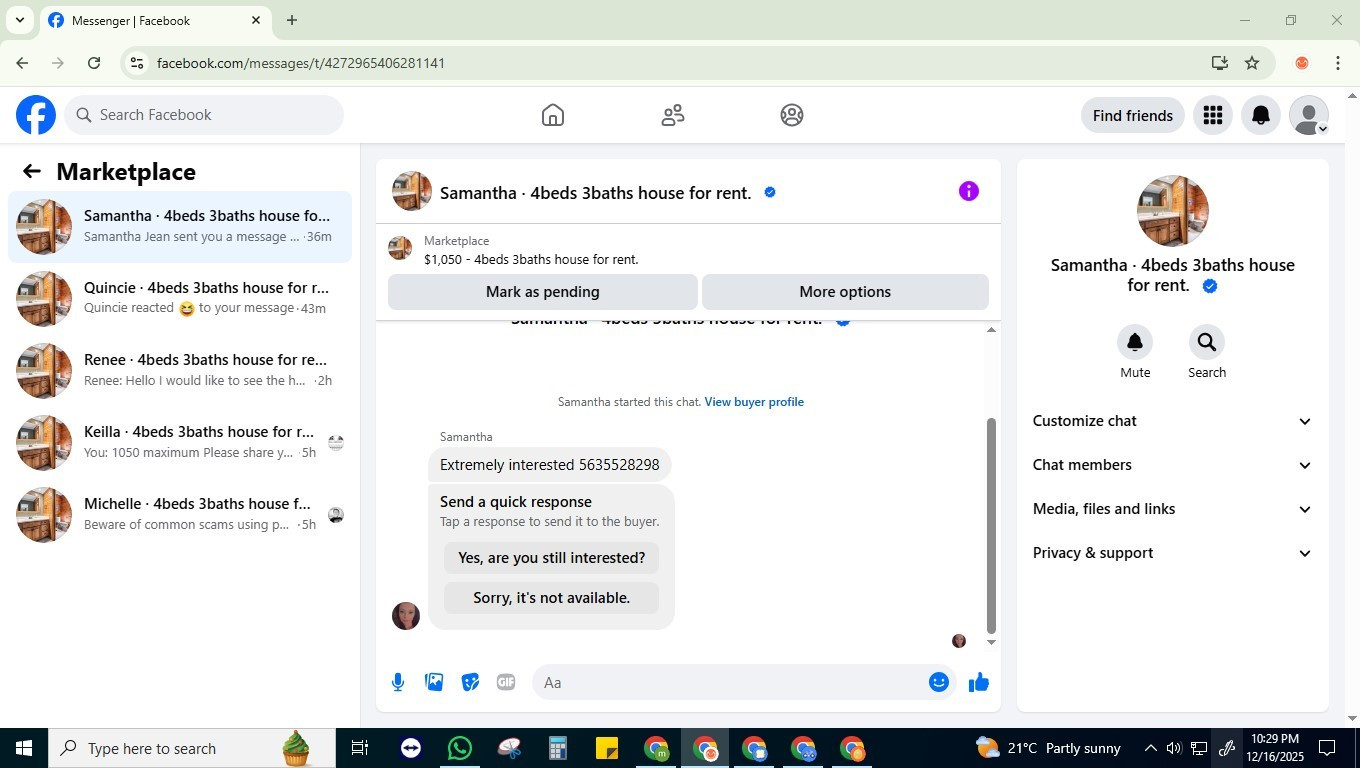Click the chat scrollbar thumb
Screen dimensions: 1360x768
[x=991, y=526]
